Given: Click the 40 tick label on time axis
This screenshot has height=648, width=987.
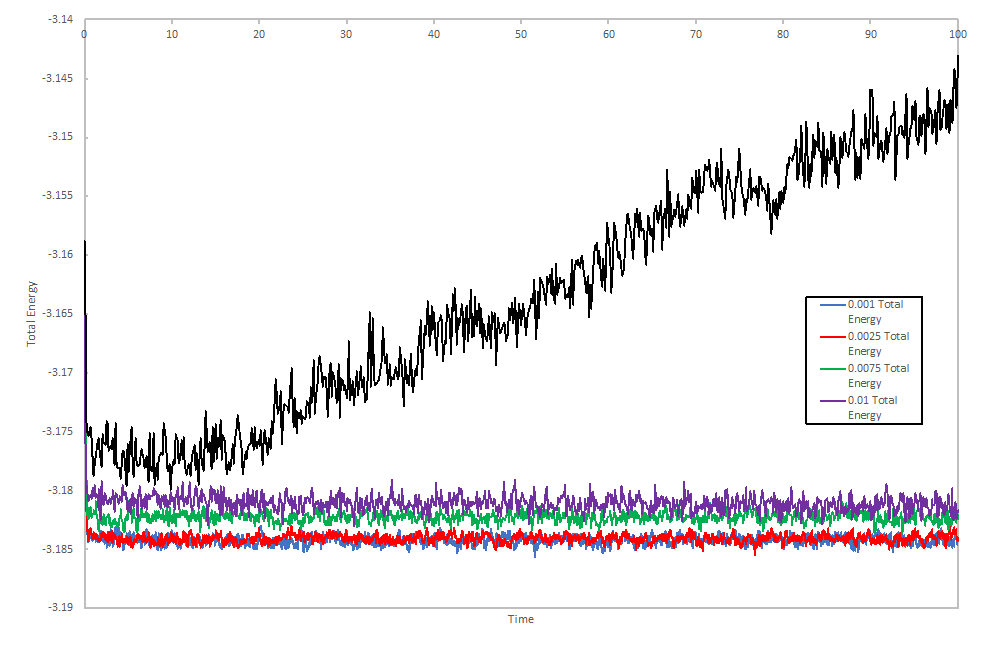Looking at the screenshot, I should tap(434, 34).
